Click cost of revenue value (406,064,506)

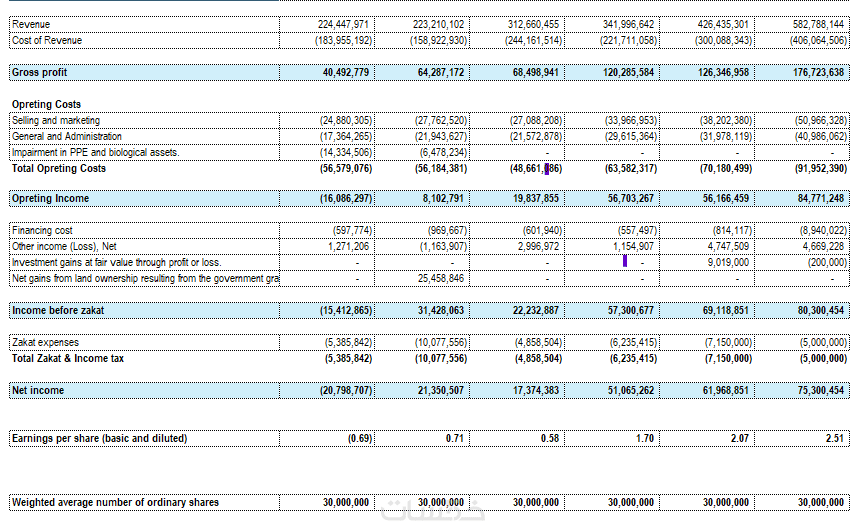(818, 40)
